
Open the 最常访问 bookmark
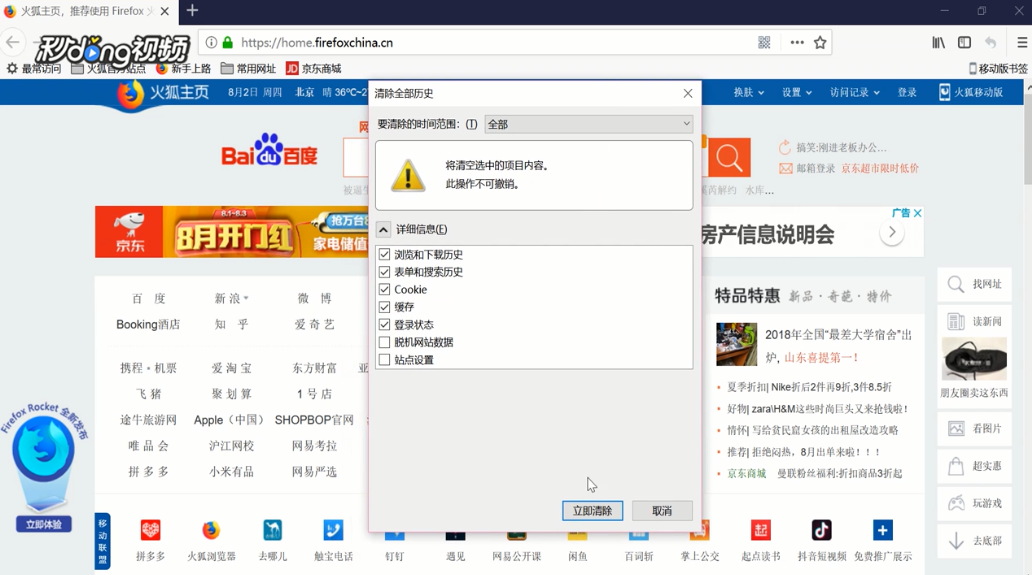34,68
